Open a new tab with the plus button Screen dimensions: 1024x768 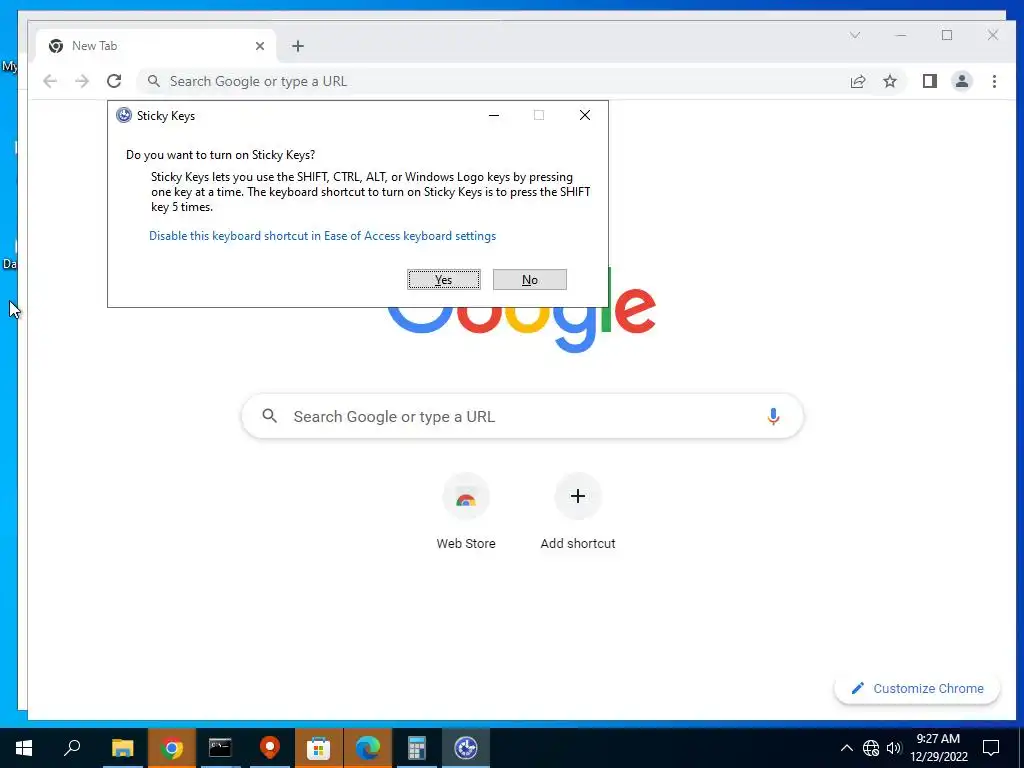[298, 46]
